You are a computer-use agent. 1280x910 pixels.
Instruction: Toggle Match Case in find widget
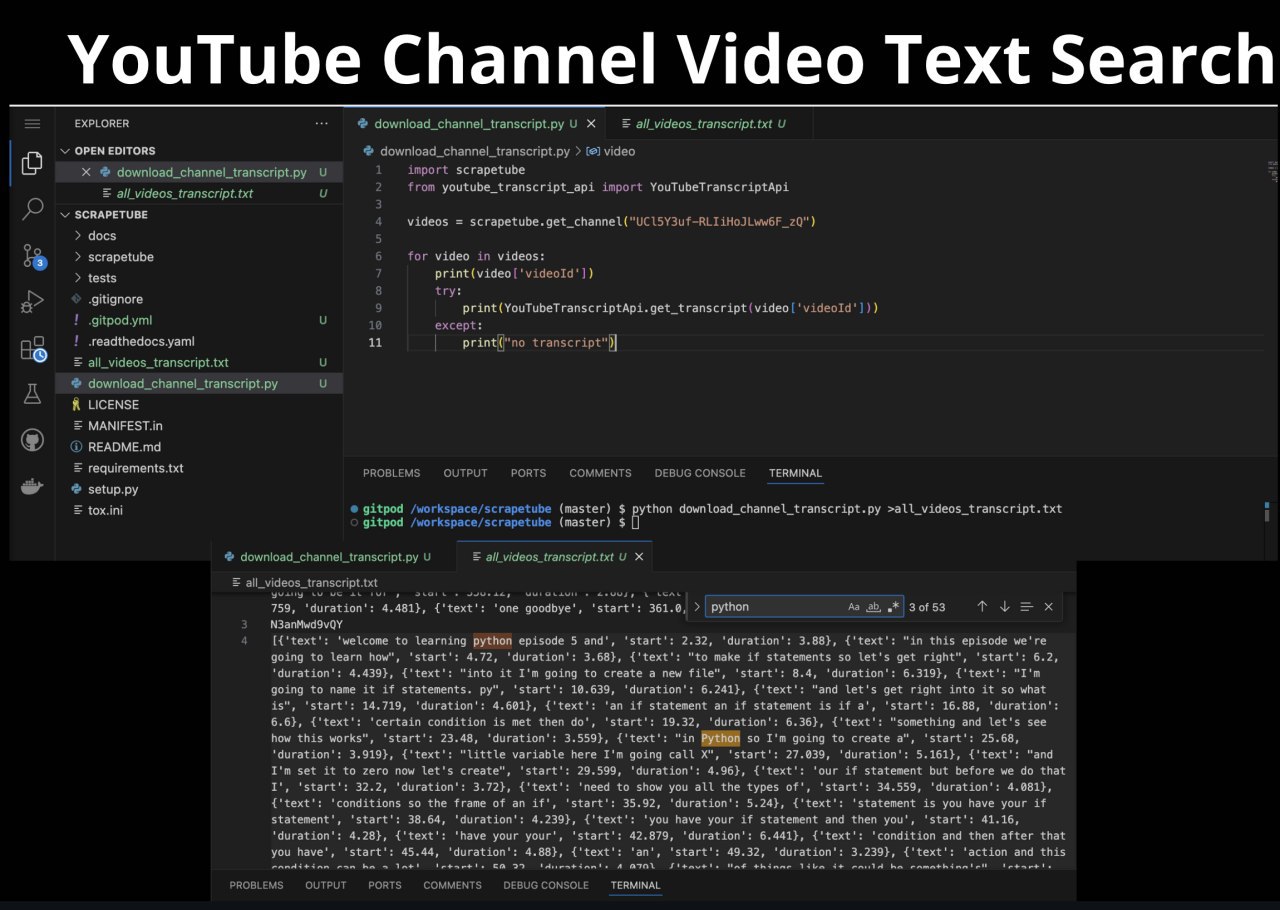point(853,607)
